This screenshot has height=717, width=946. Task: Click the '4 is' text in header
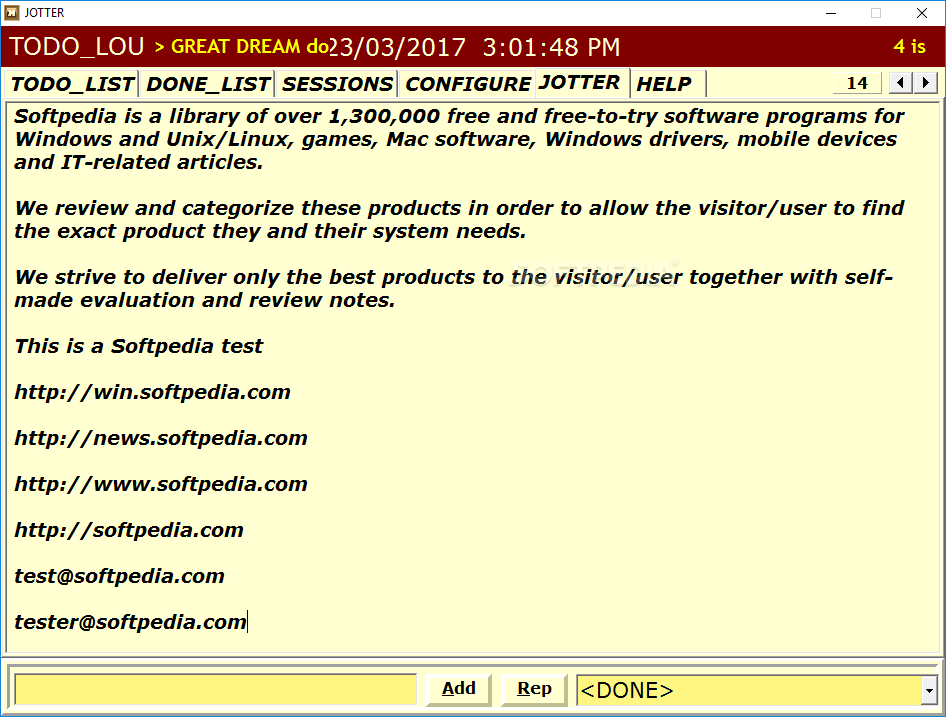coord(909,46)
